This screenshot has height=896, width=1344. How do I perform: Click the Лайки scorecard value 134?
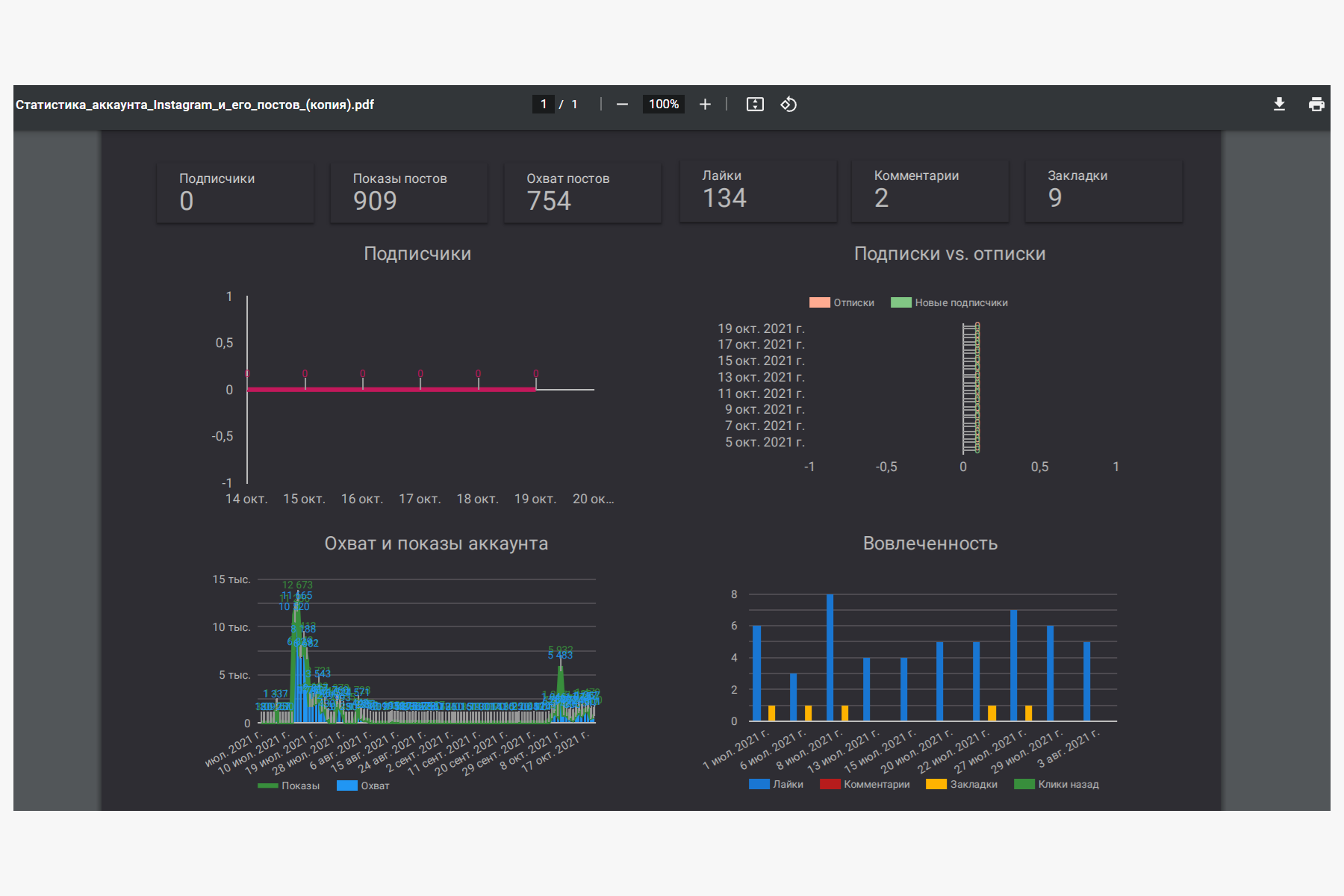click(724, 198)
